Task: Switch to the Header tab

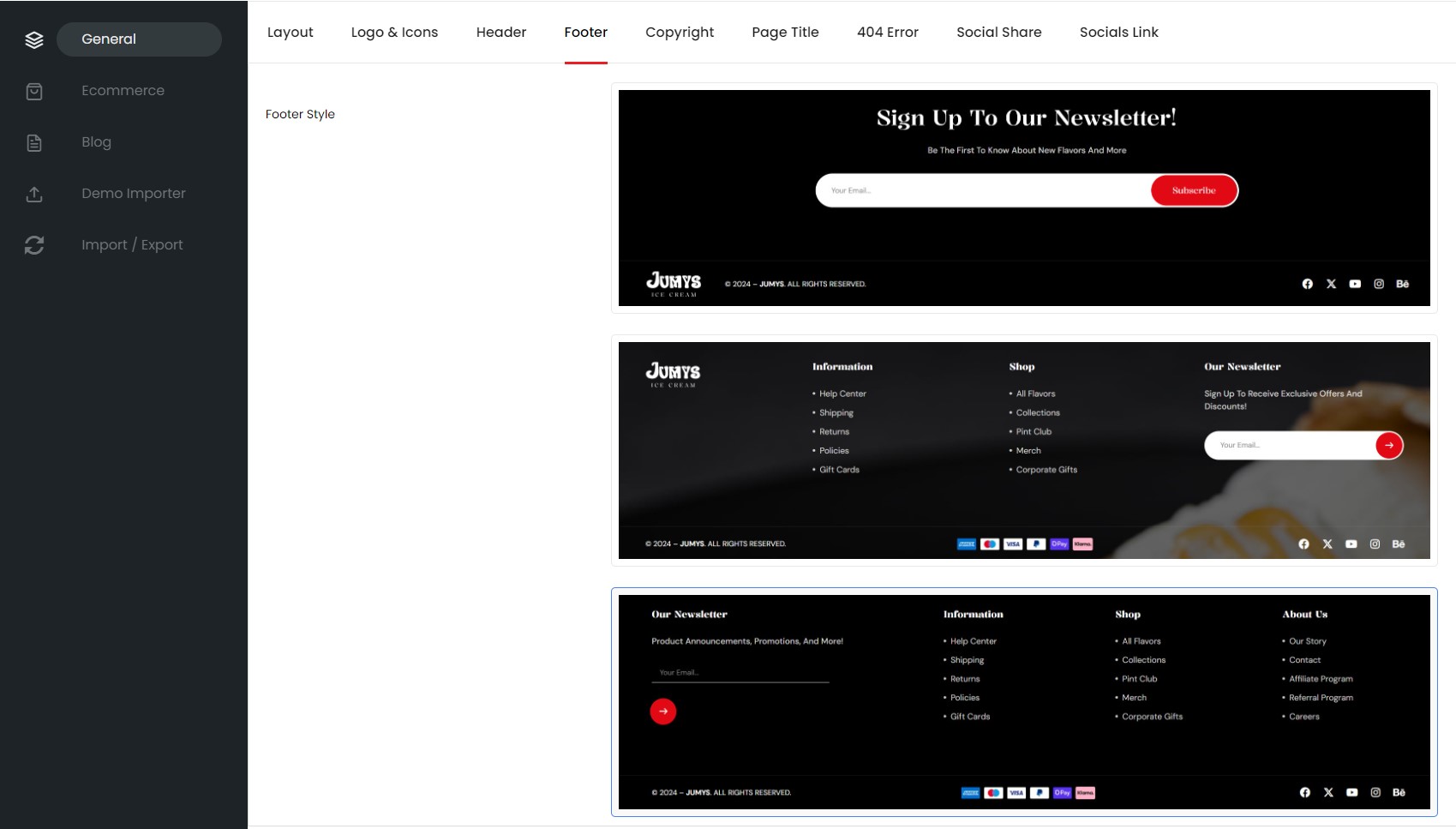Action: [500, 33]
